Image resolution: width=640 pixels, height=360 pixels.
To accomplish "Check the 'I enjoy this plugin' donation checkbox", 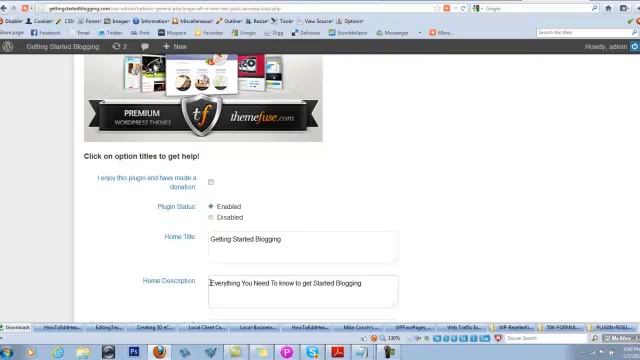I will click(211, 182).
